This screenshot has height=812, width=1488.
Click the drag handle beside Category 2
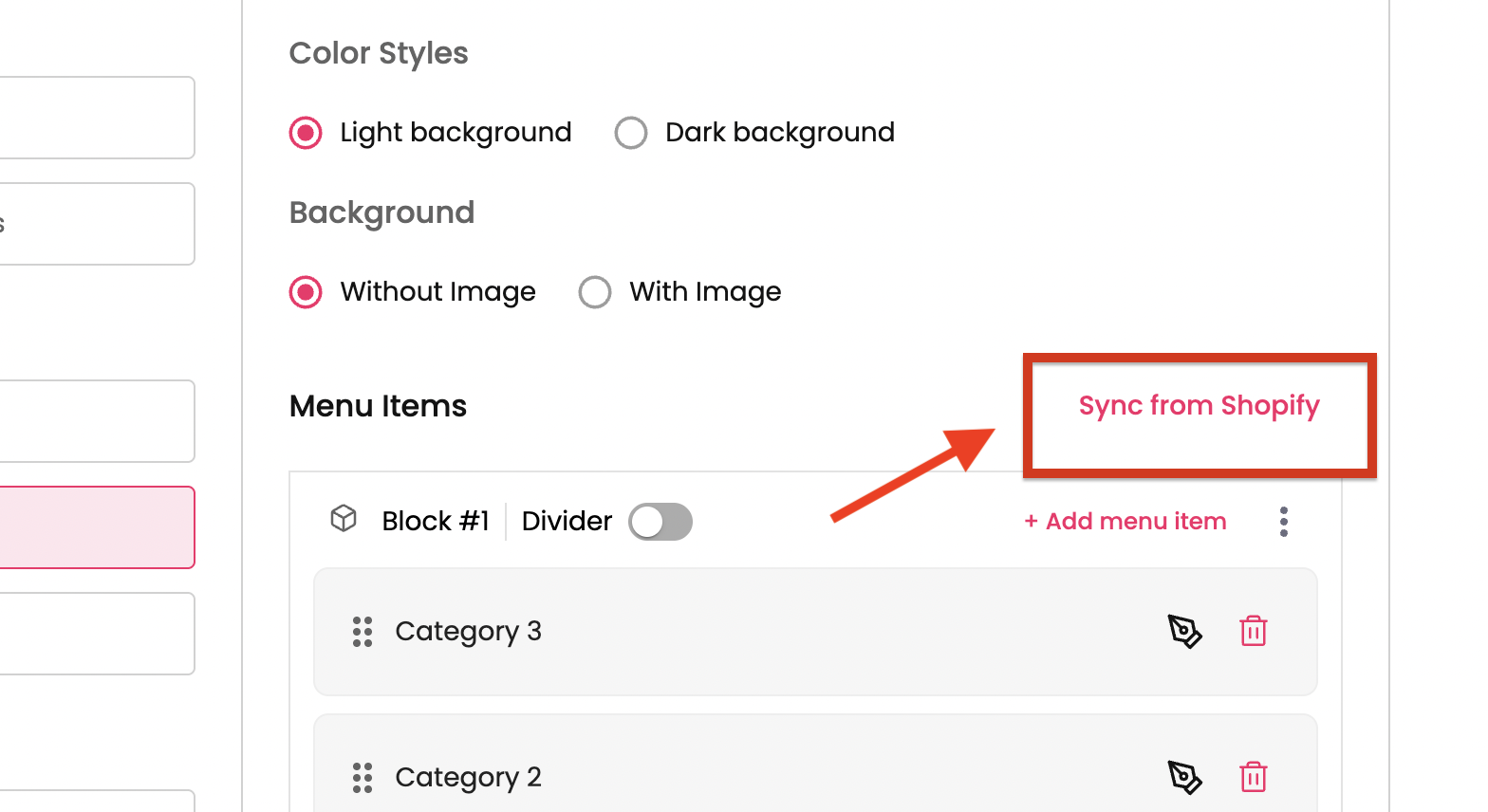[x=363, y=777]
